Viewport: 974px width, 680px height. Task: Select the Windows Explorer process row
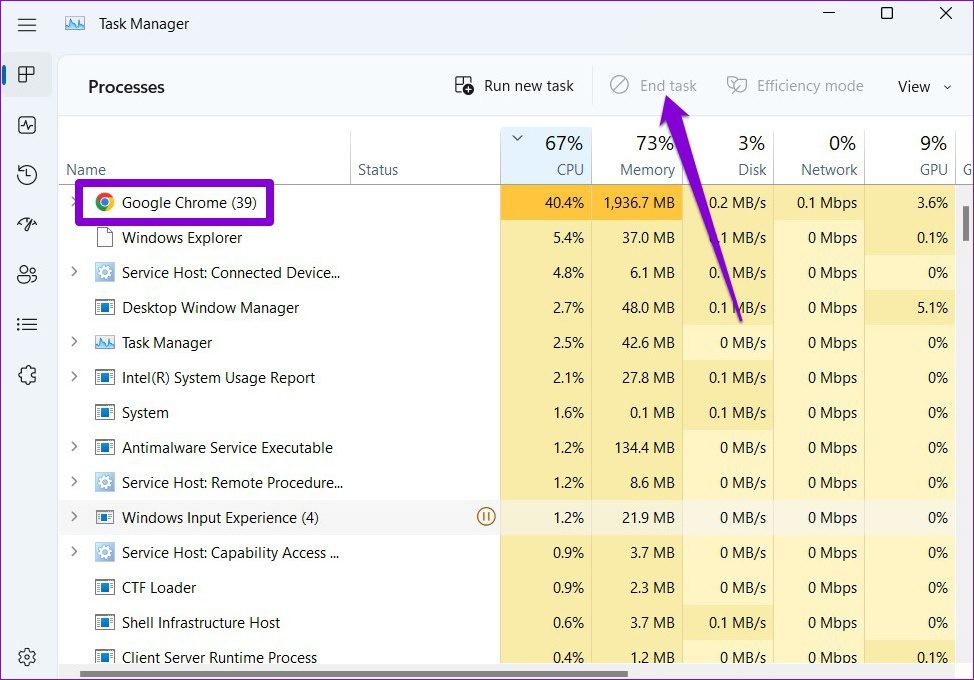(182, 238)
